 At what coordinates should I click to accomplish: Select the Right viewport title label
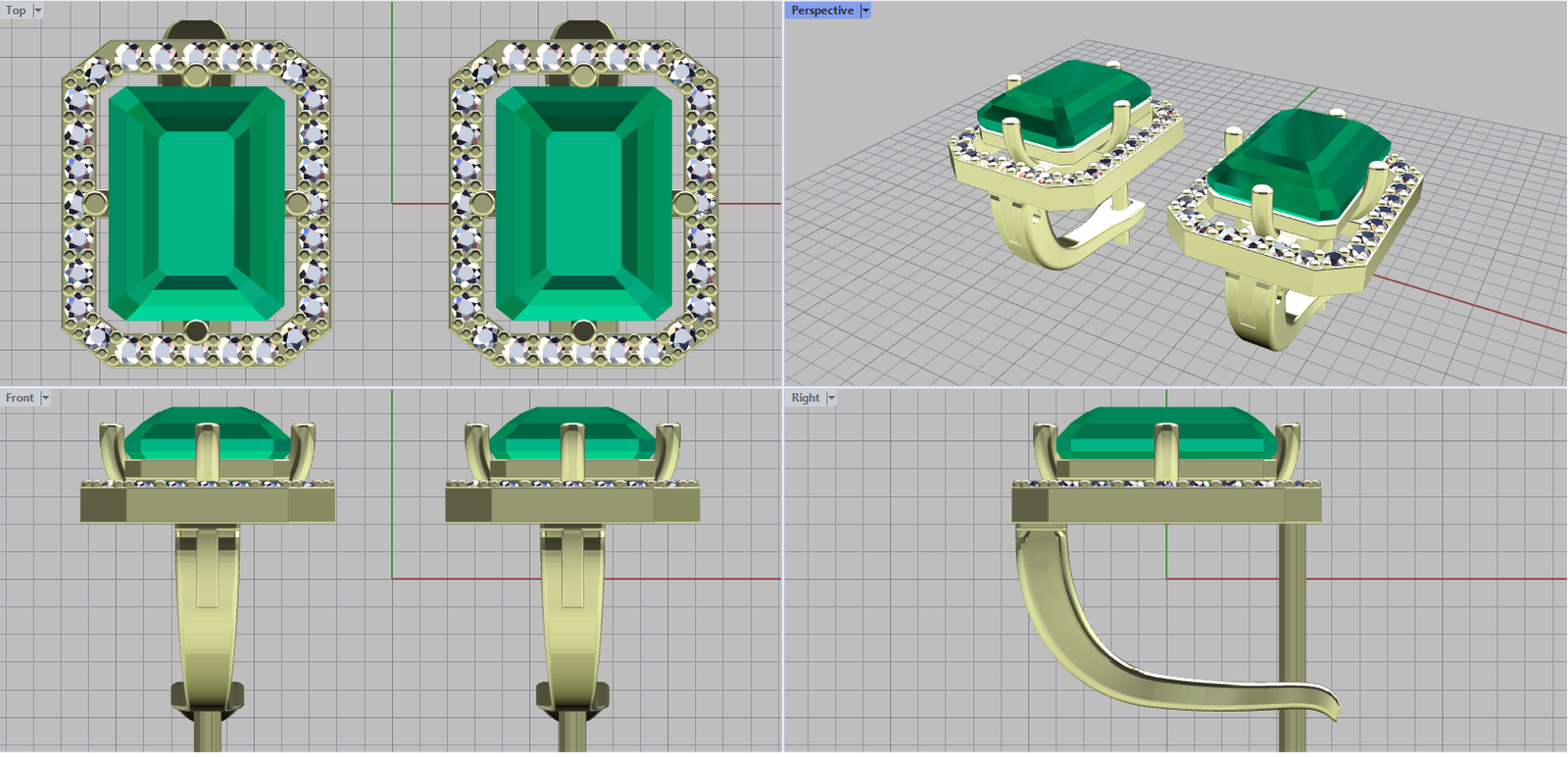coord(805,398)
